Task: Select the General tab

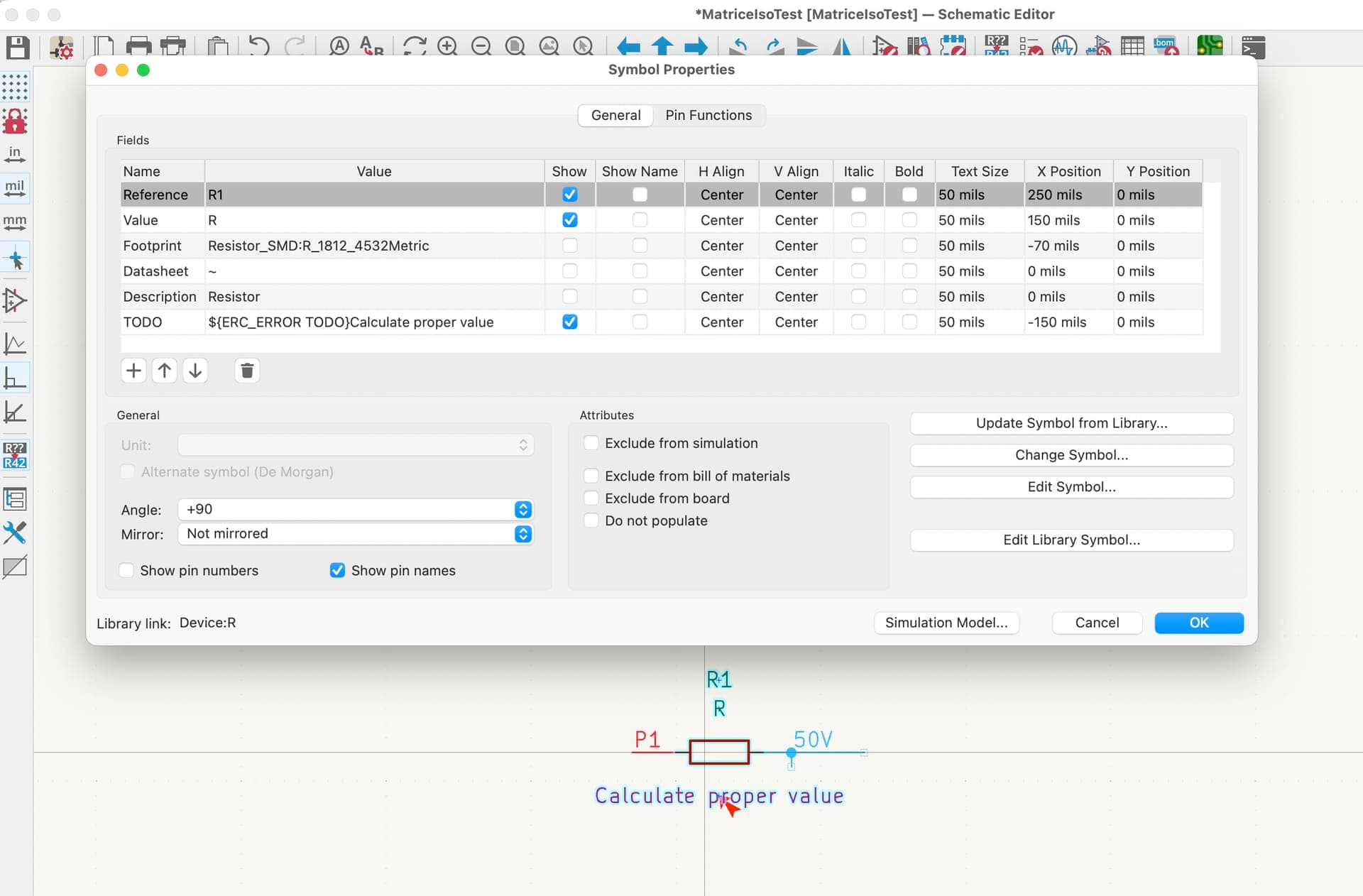Action: (x=615, y=115)
